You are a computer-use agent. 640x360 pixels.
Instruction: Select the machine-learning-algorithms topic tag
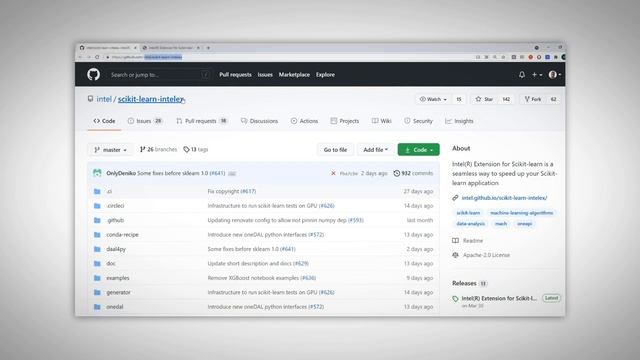[521, 213]
